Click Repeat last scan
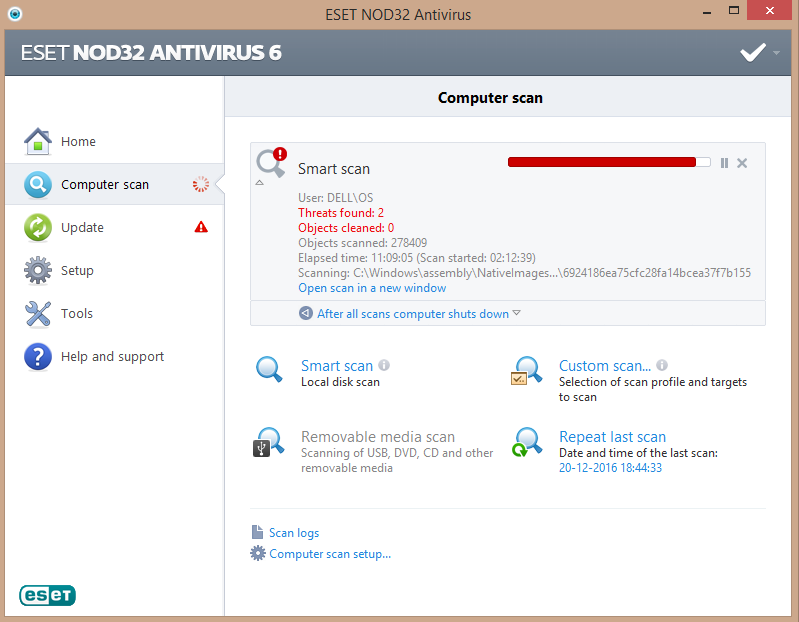The height and width of the screenshot is (622, 799). click(612, 437)
